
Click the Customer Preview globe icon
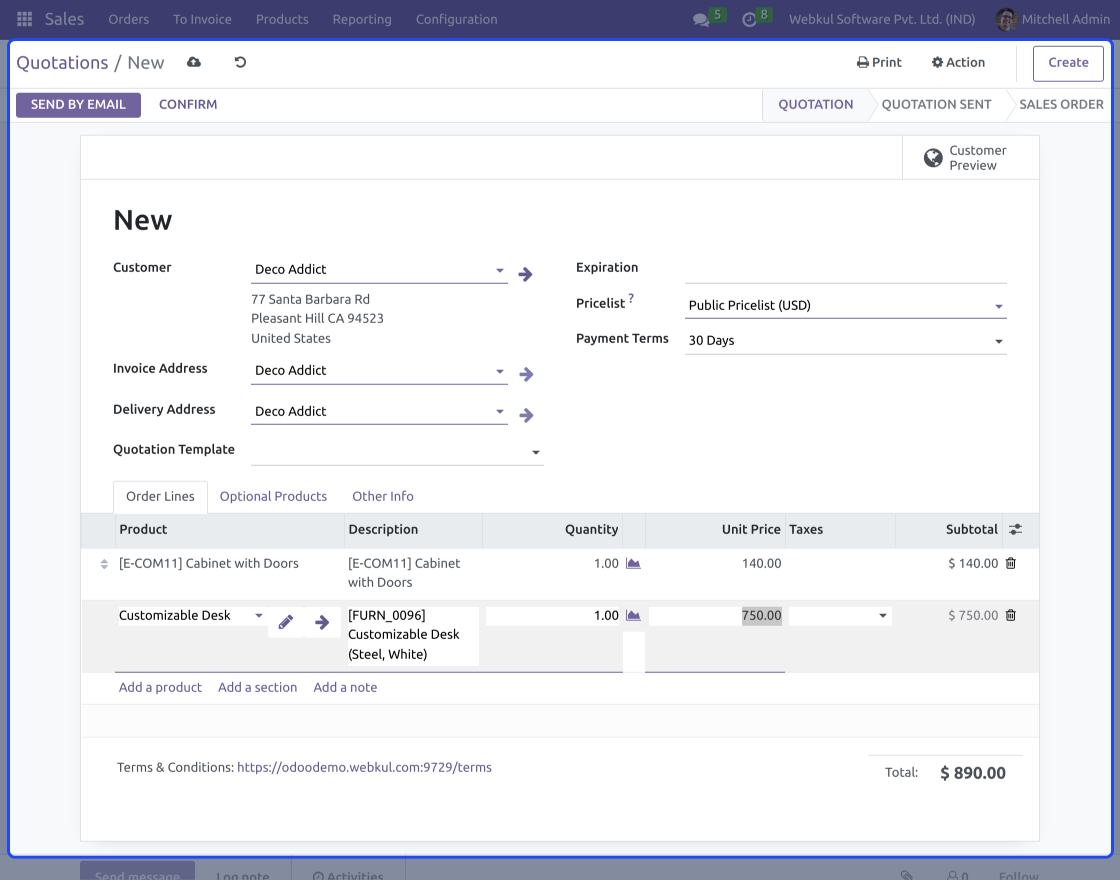(x=933, y=158)
